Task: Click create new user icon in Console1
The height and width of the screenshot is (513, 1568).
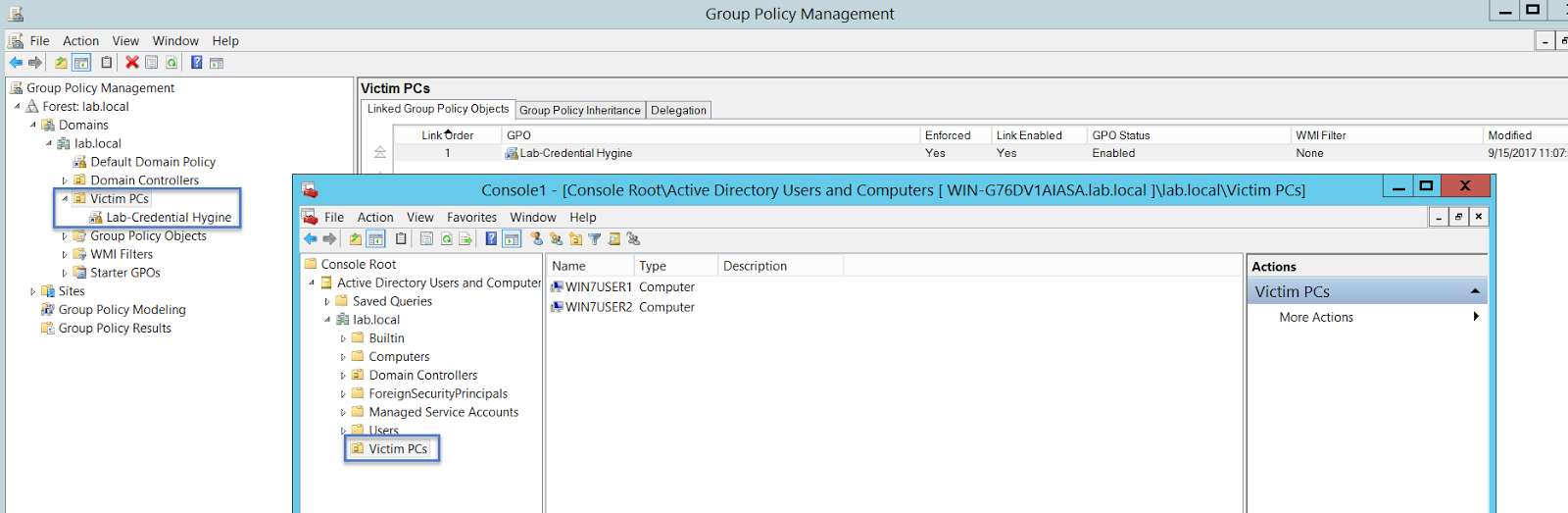Action: point(536,239)
